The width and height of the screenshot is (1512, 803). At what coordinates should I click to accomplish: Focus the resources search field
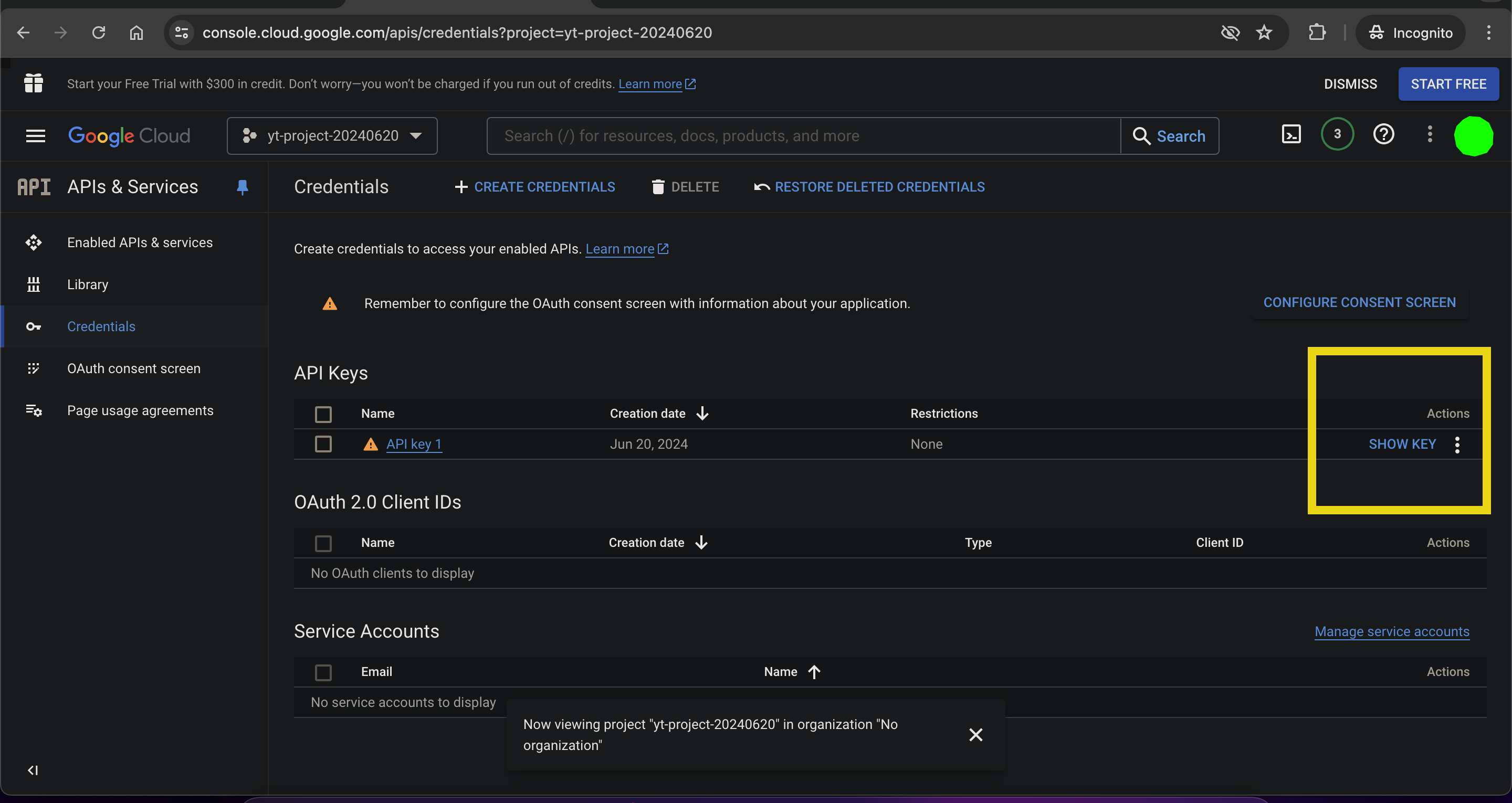point(804,136)
